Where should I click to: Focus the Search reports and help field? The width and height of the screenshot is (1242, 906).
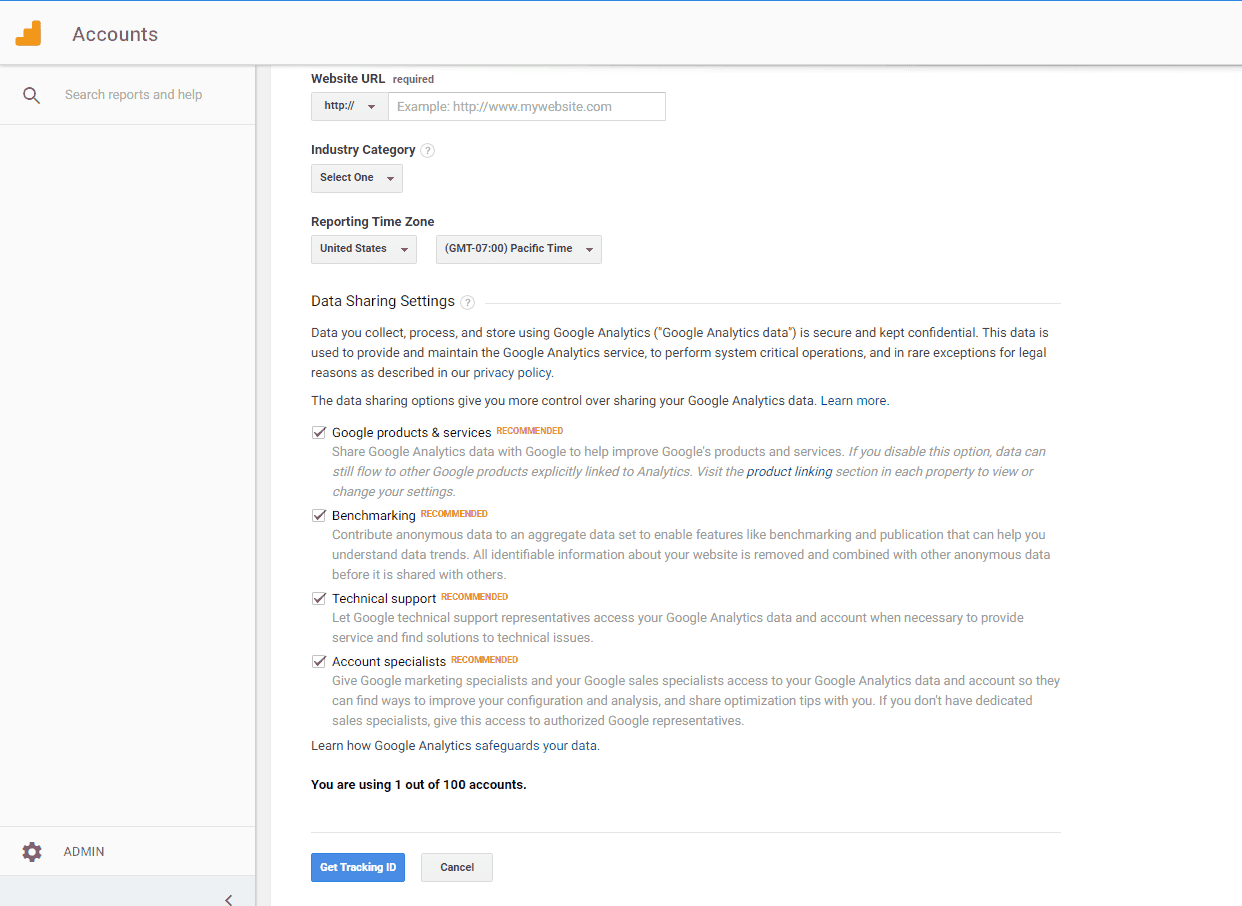pos(134,95)
